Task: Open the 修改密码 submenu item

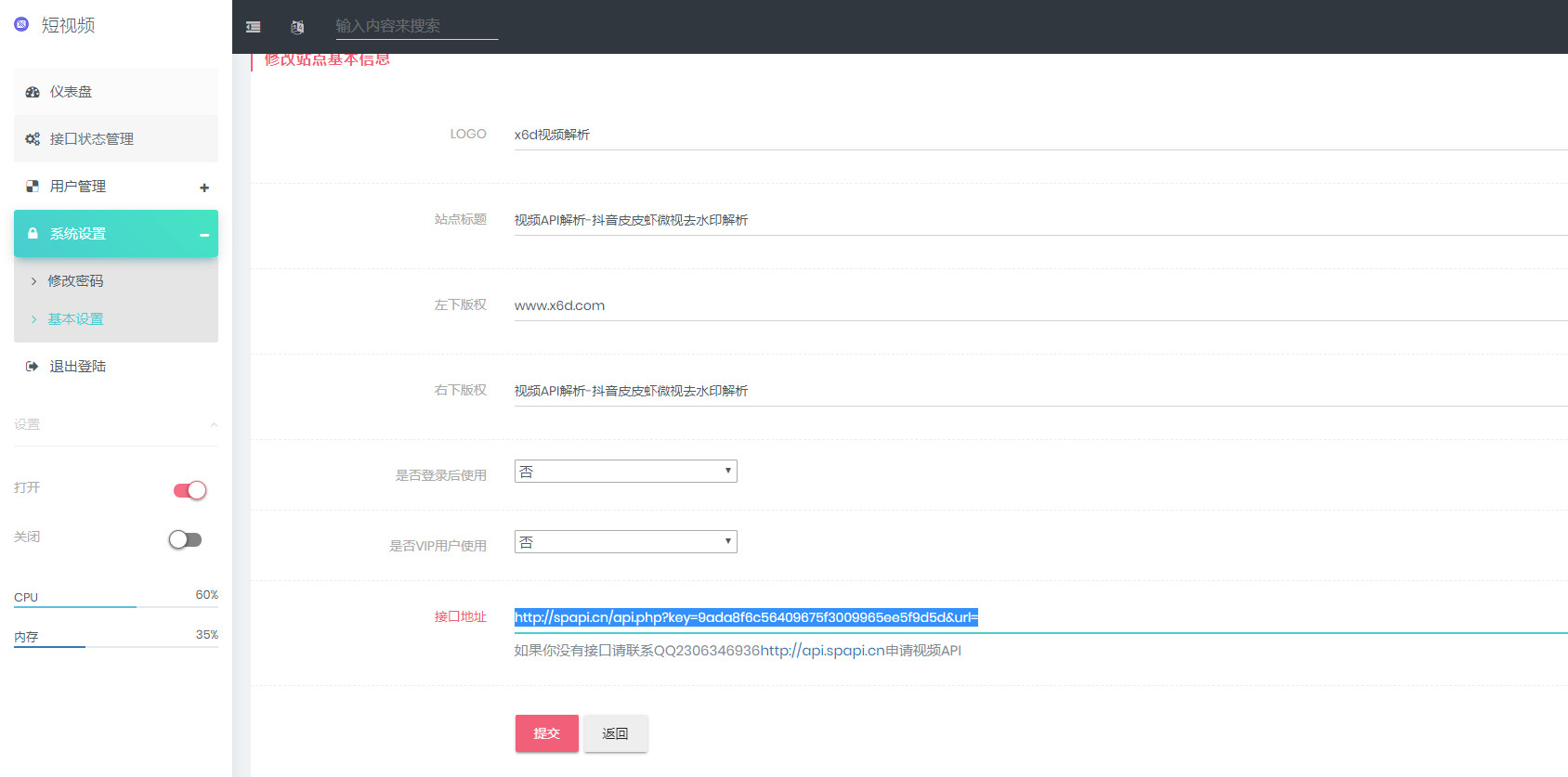Action: pyautogui.click(x=75, y=281)
